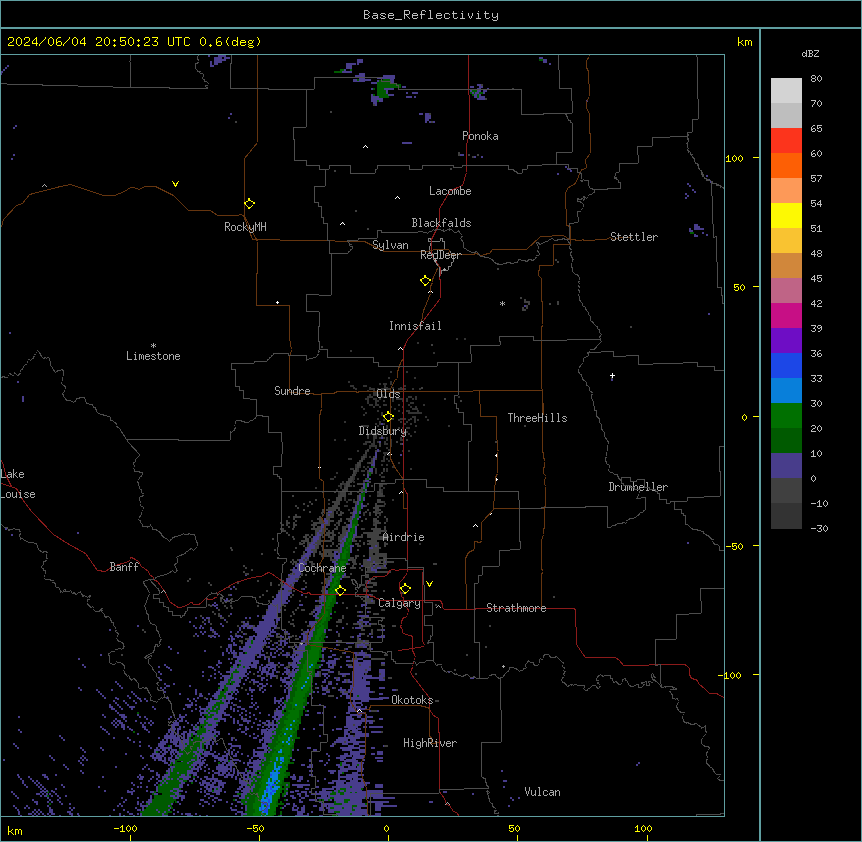Image resolution: width=862 pixels, height=842 pixels.
Task: Click the Ponoka city label
Action: [480, 136]
